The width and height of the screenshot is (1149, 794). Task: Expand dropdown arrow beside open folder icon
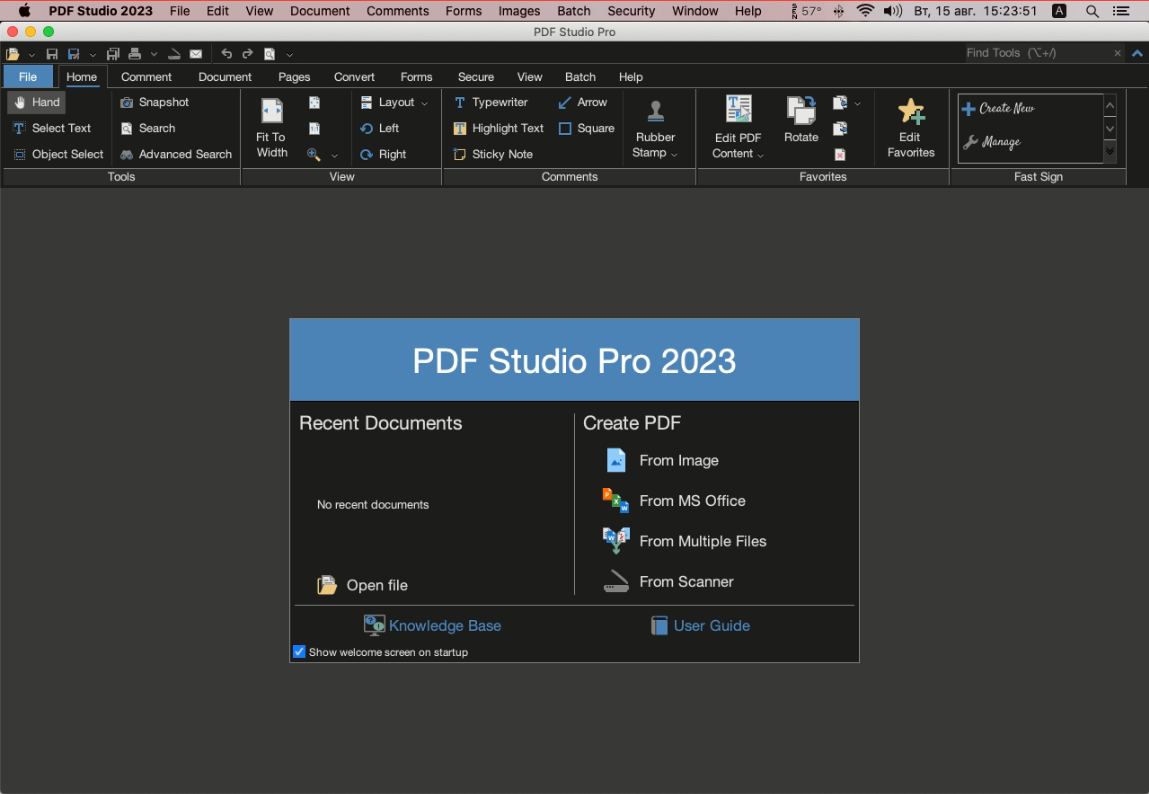pyautogui.click(x=32, y=54)
